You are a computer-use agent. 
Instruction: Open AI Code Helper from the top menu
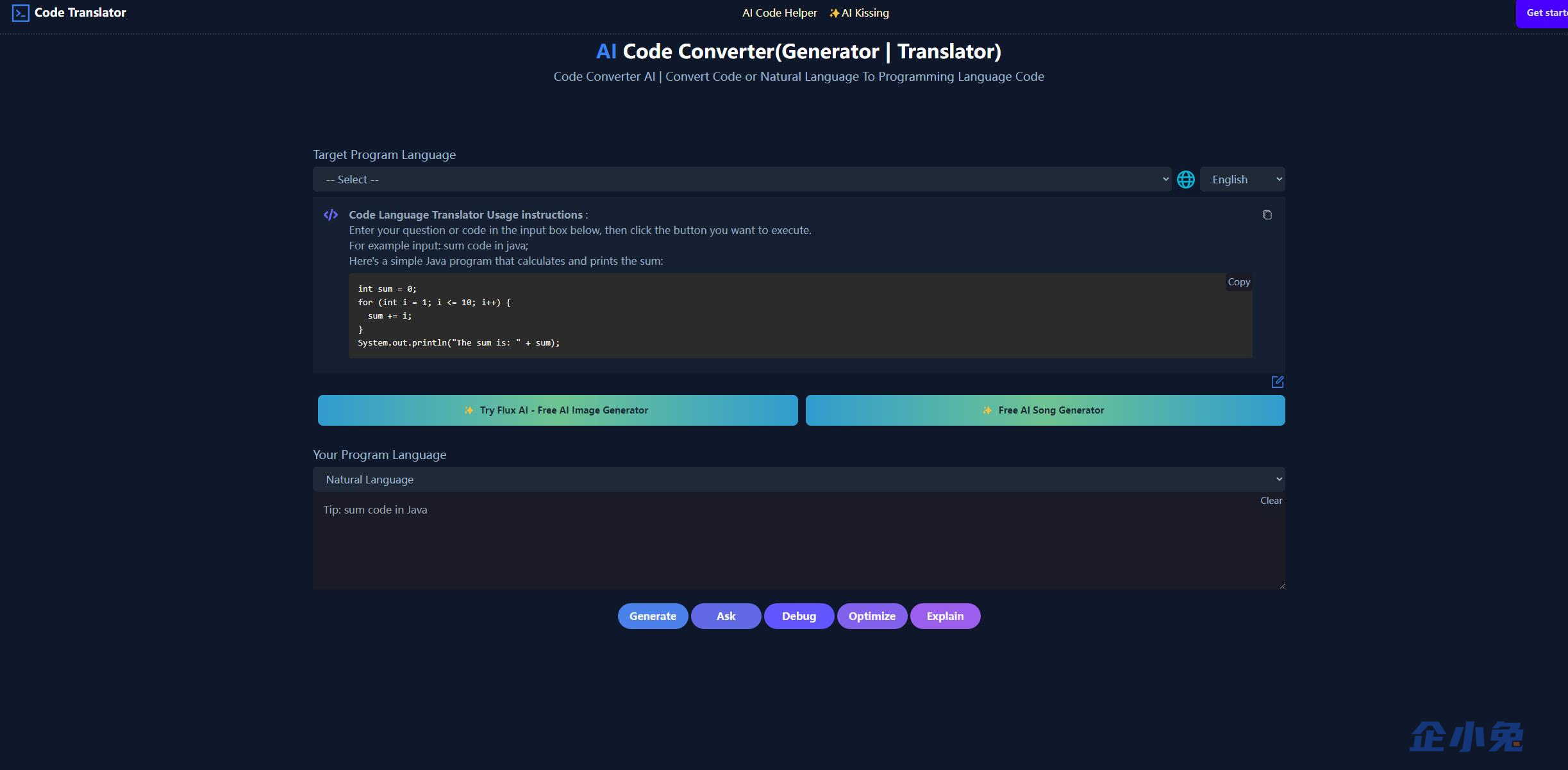pos(779,12)
